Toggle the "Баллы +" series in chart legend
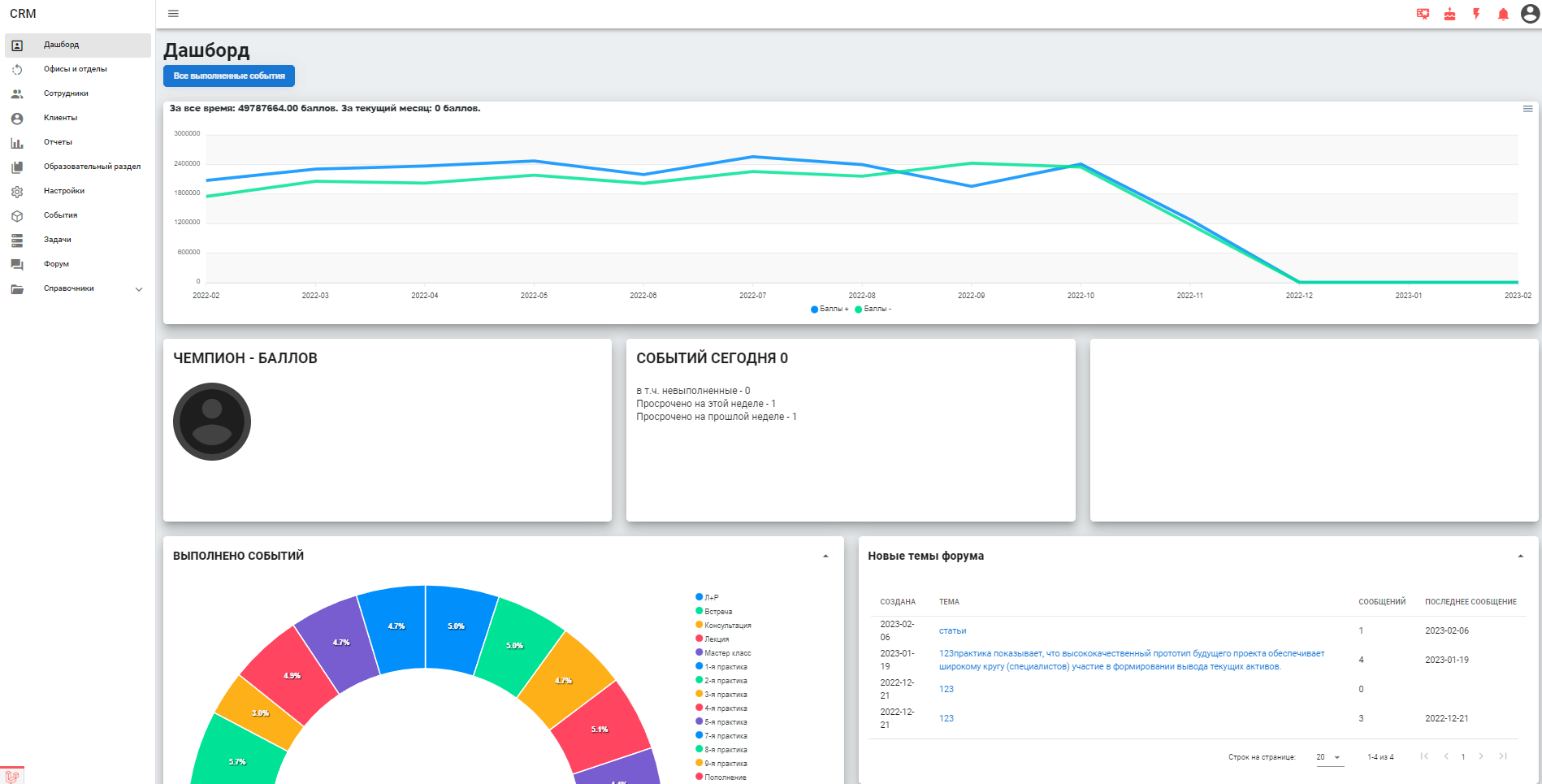This screenshot has height=784, width=1542. (x=829, y=309)
